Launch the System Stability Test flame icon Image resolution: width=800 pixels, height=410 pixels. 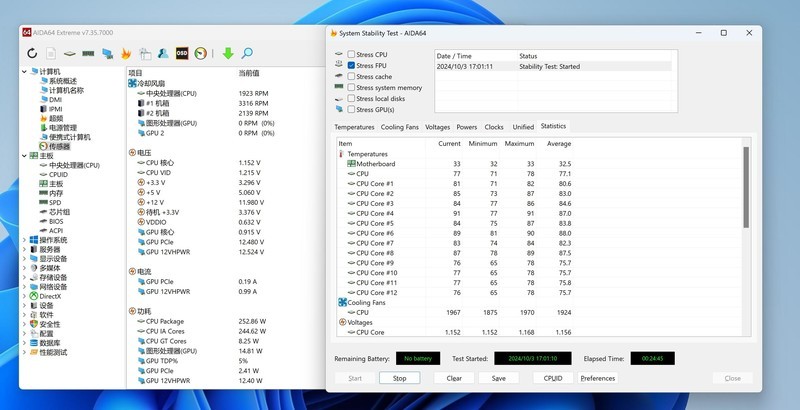pyautogui.click(x=126, y=53)
